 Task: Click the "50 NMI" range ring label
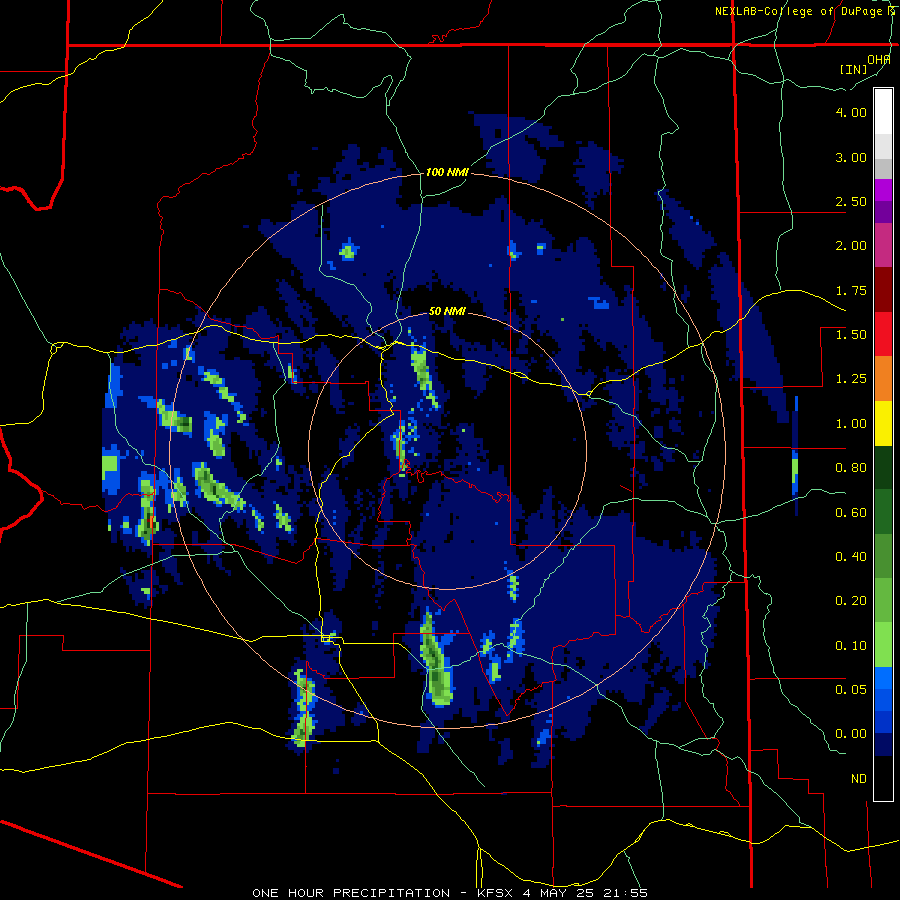coord(447,312)
